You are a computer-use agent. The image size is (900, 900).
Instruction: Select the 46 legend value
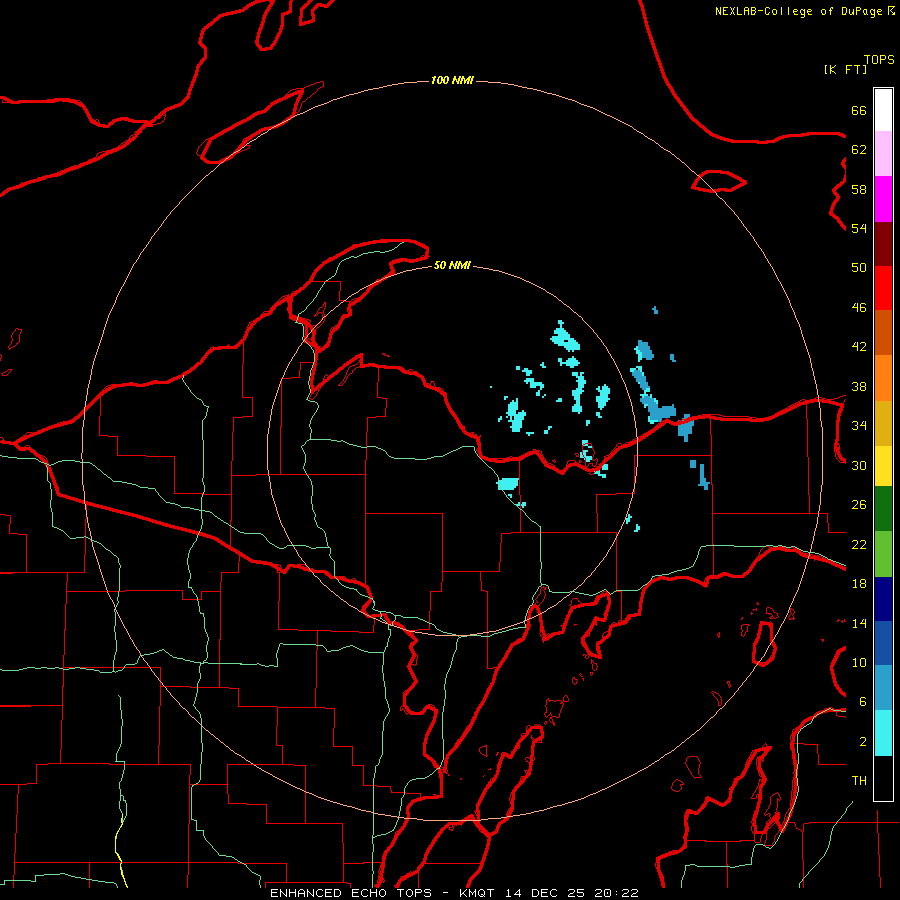click(859, 308)
